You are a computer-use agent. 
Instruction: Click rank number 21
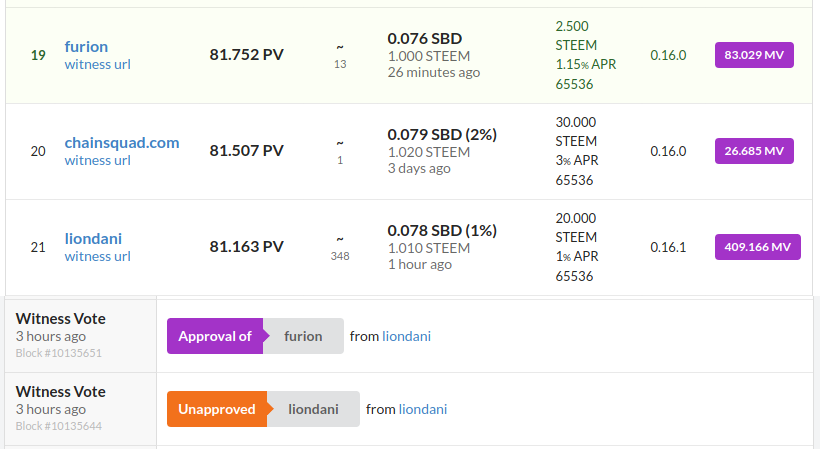tap(38, 247)
